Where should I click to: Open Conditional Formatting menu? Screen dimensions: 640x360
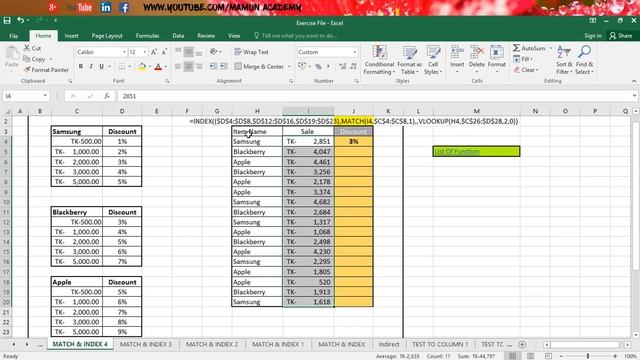[x=379, y=60]
